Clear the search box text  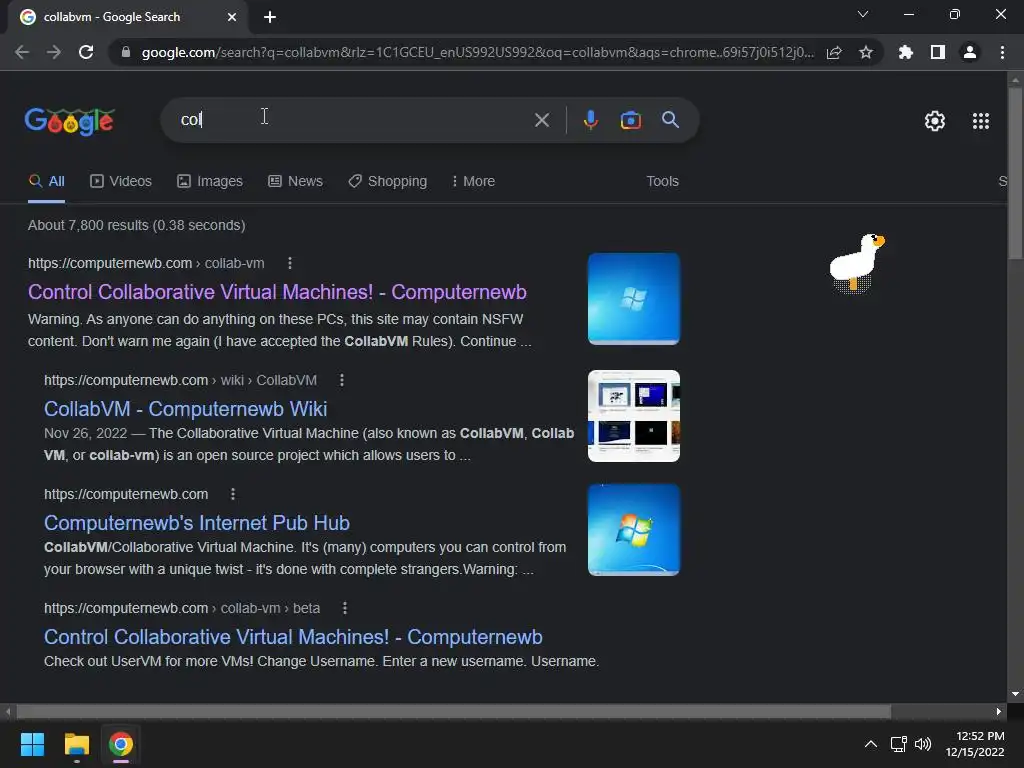coord(541,120)
